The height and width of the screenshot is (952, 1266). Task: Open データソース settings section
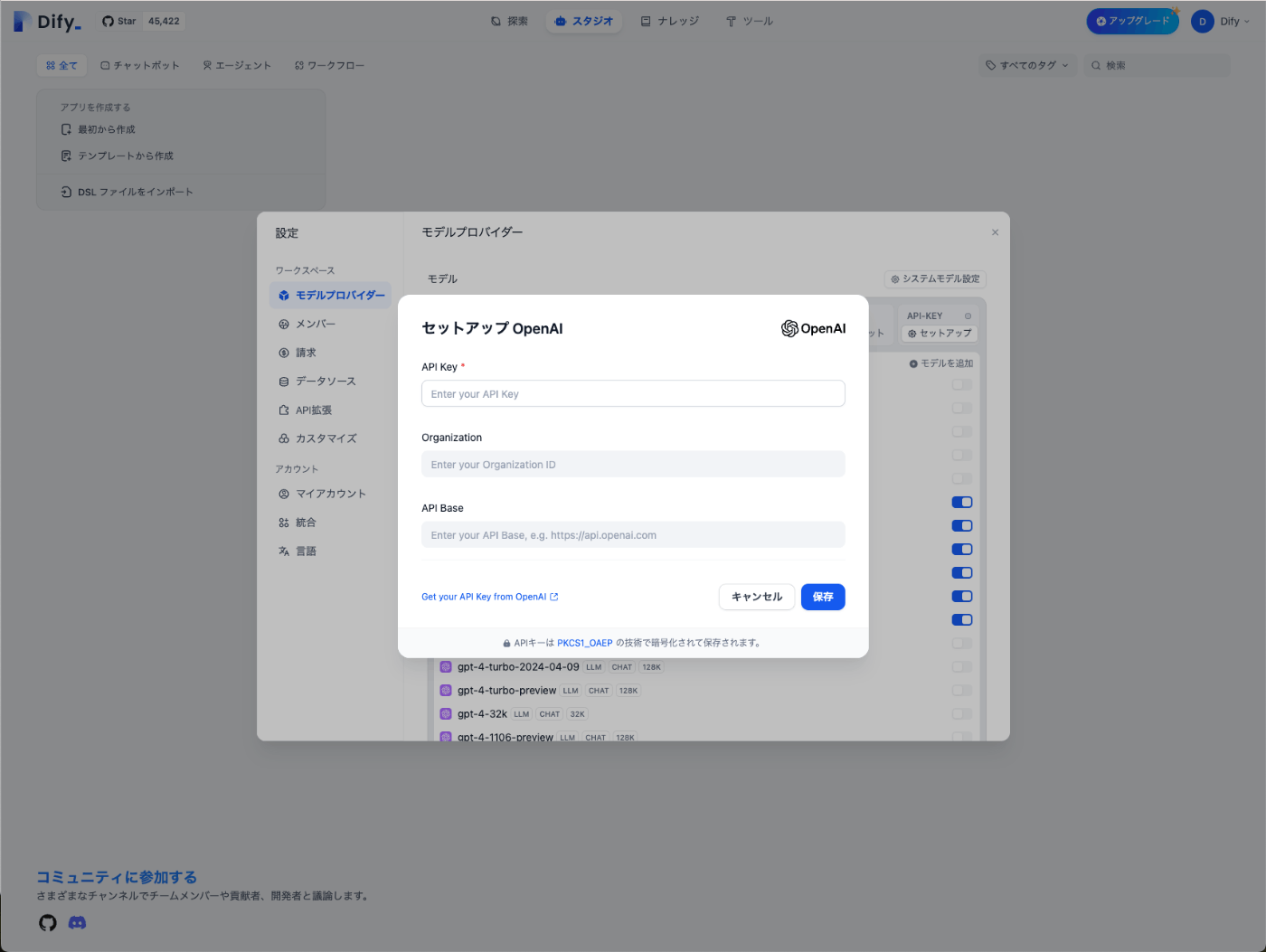[x=331, y=382]
